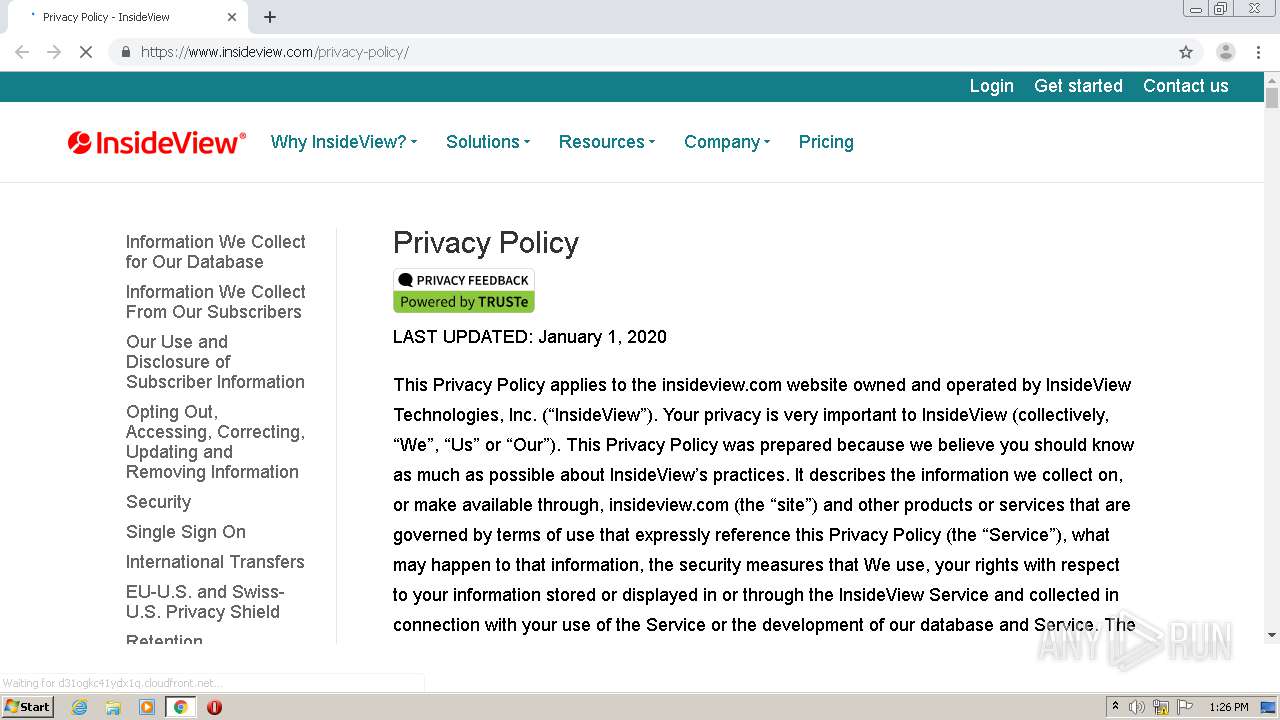Image resolution: width=1280 pixels, height=720 pixels.
Task: Open TRUSTe Privacy Feedback badge
Action: [464, 291]
